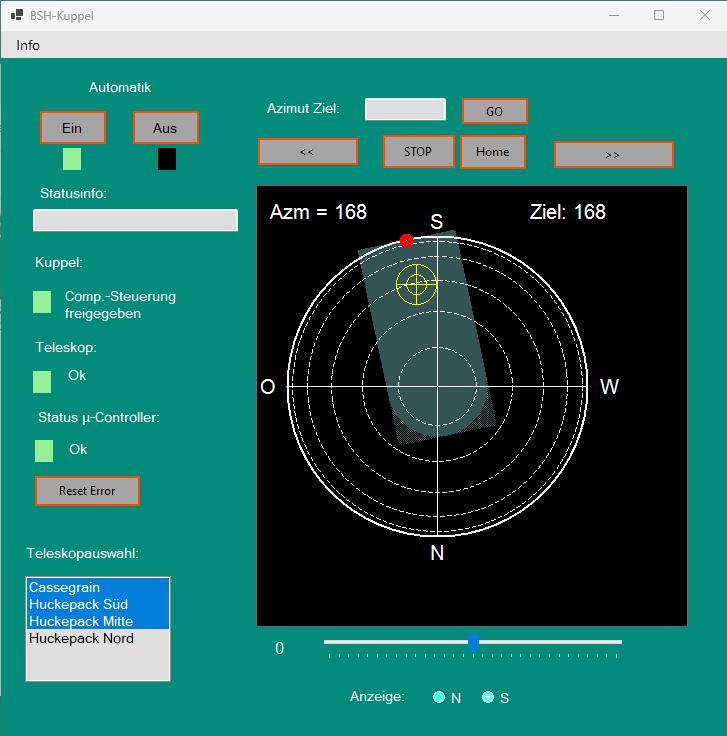Click the green Teleskop status indicator
This screenshot has width=727, height=736.
[42, 381]
